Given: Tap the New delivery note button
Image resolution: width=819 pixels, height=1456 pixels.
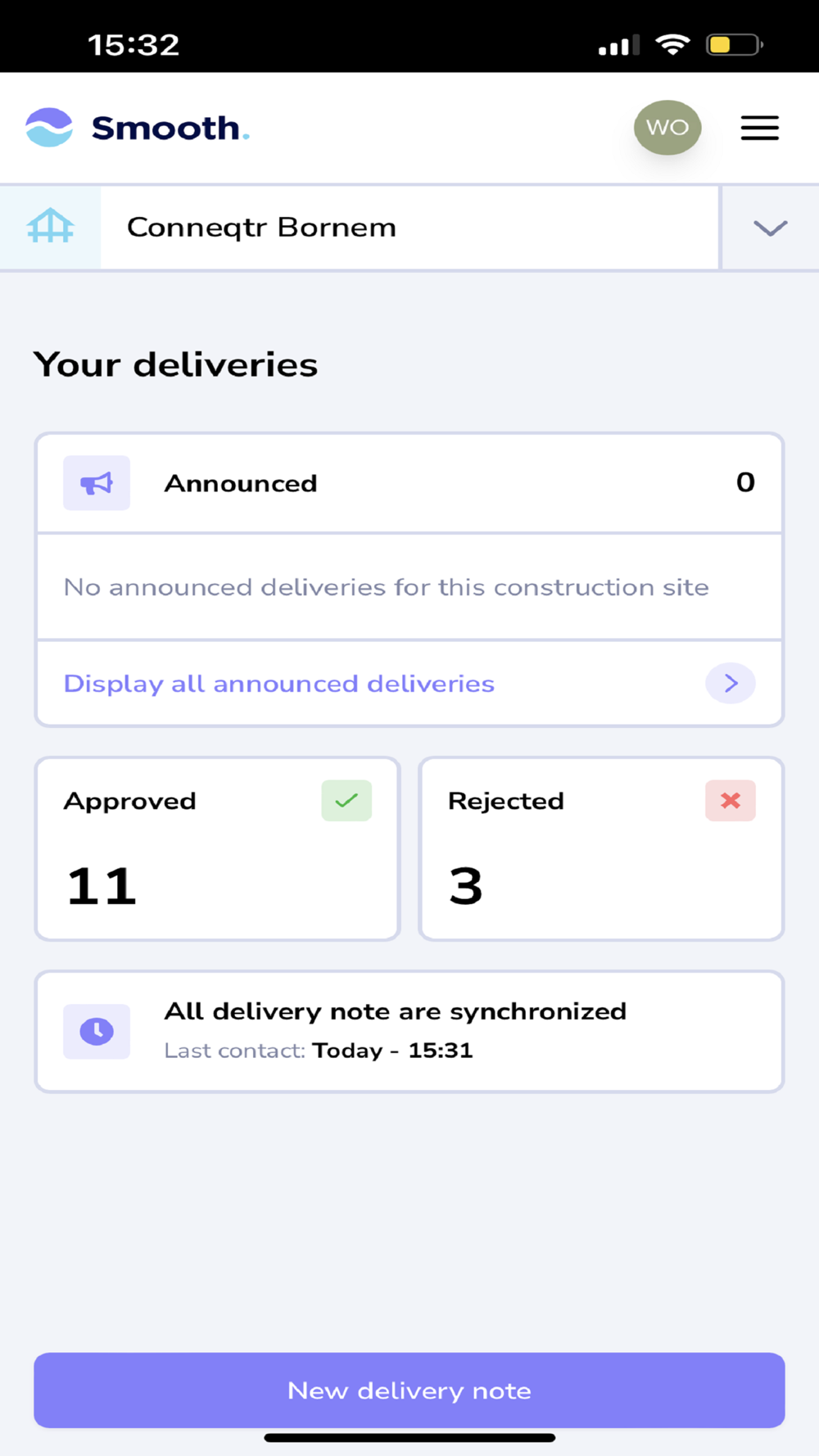Looking at the screenshot, I should click(409, 1390).
